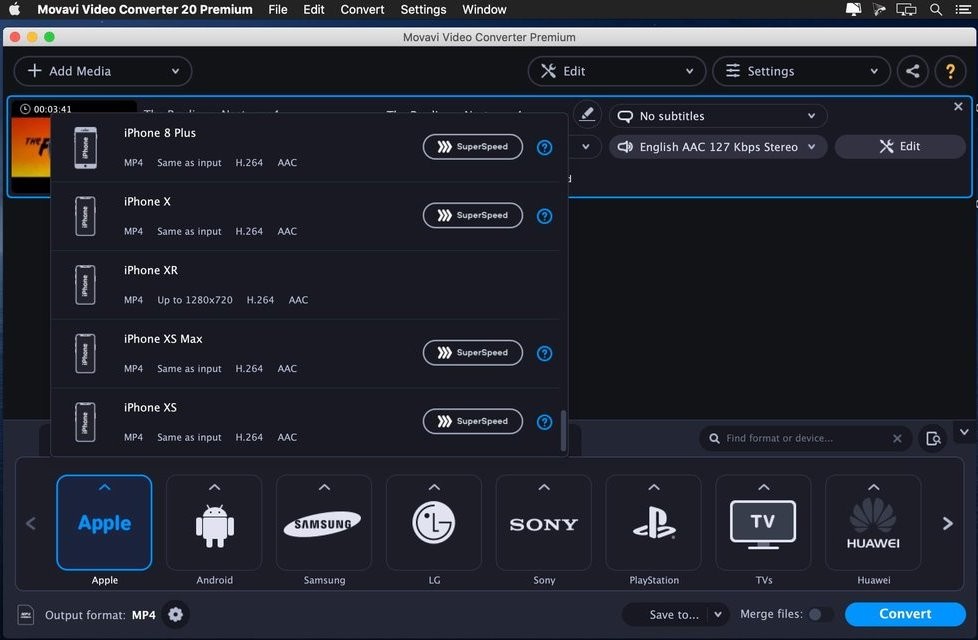Enable SuperSpeed for iPhone 8 Plus
This screenshot has width=978, height=640.
(x=473, y=147)
